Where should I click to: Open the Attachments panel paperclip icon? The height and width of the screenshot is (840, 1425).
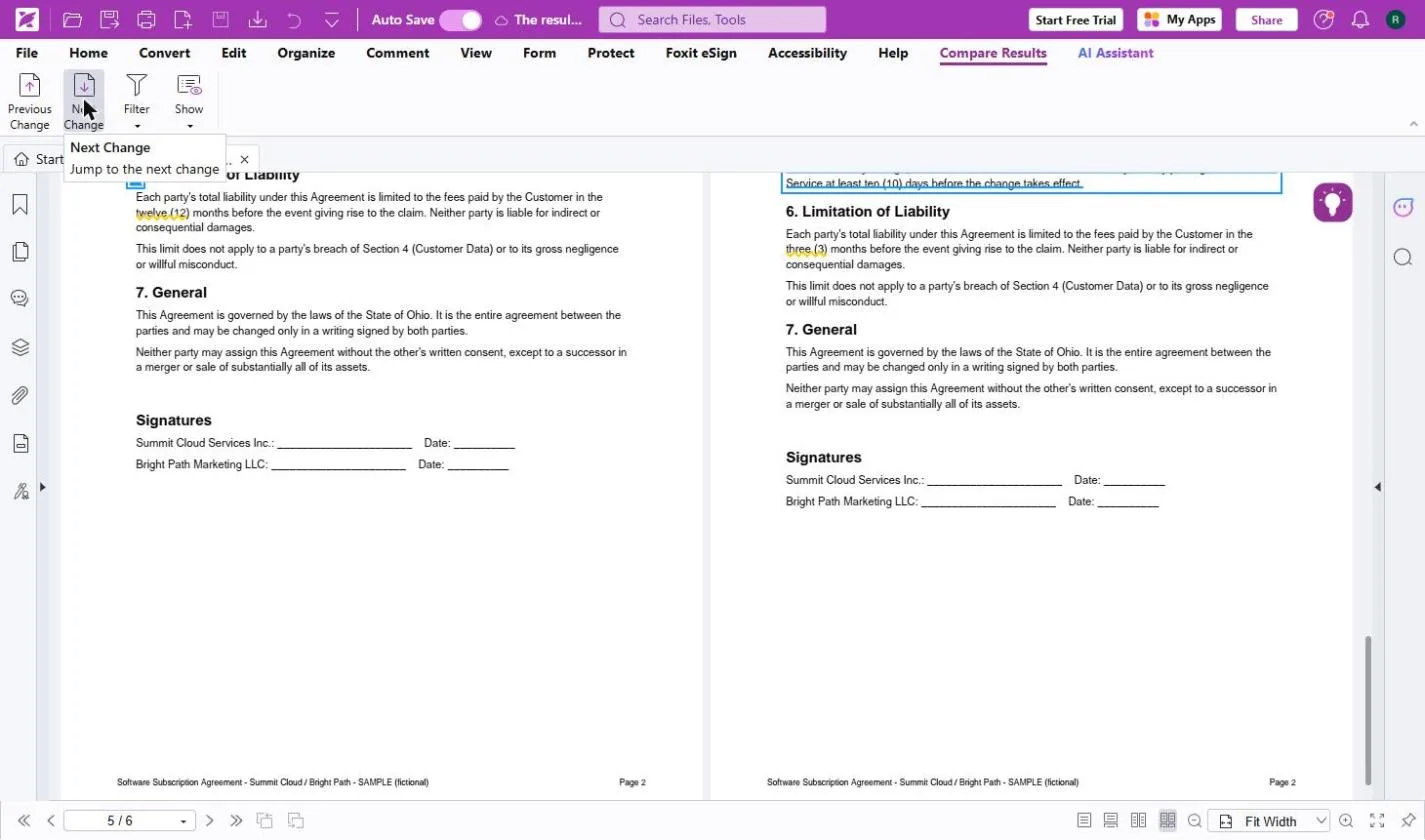tap(20, 395)
